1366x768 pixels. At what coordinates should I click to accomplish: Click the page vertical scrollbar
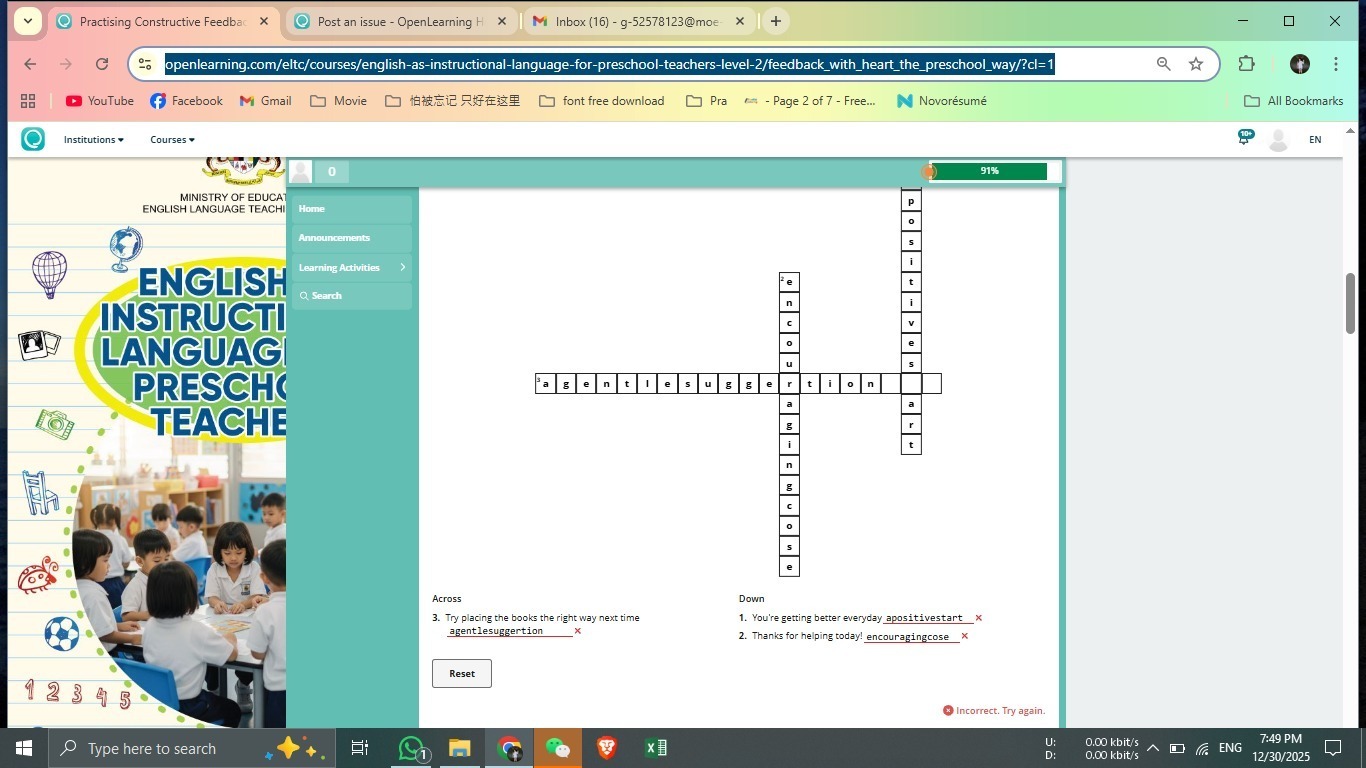pos(1350,303)
